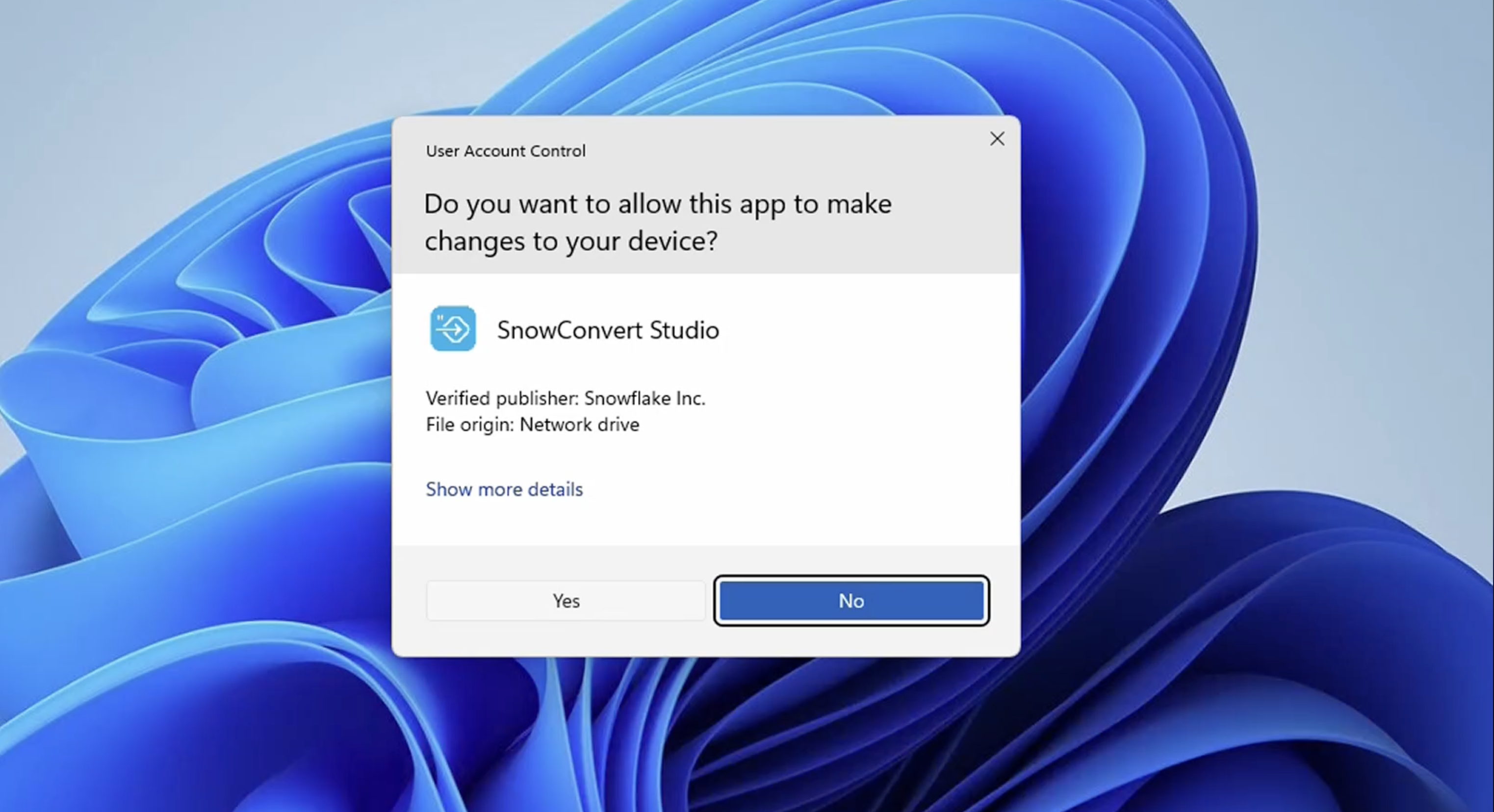Click the Verified publisher: Snowflake Inc. line
This screenshot has width=1494, height=812.
pyautogui.click(x=566, y=399)
